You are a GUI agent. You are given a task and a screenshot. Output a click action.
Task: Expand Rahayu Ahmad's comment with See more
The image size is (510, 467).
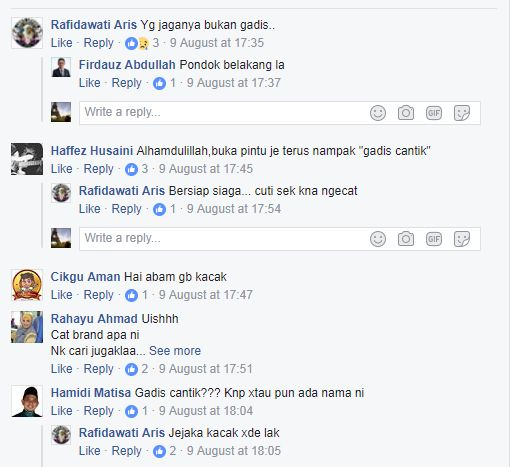tap(175, 351)
